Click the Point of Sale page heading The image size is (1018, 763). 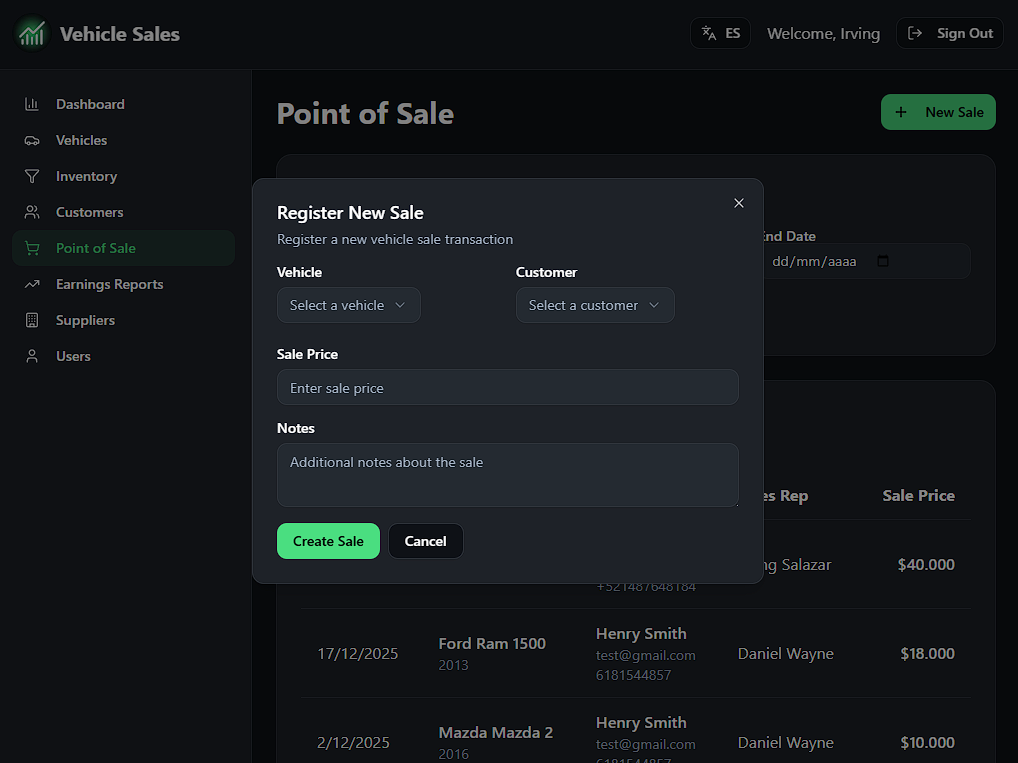(x=365, y=113)
